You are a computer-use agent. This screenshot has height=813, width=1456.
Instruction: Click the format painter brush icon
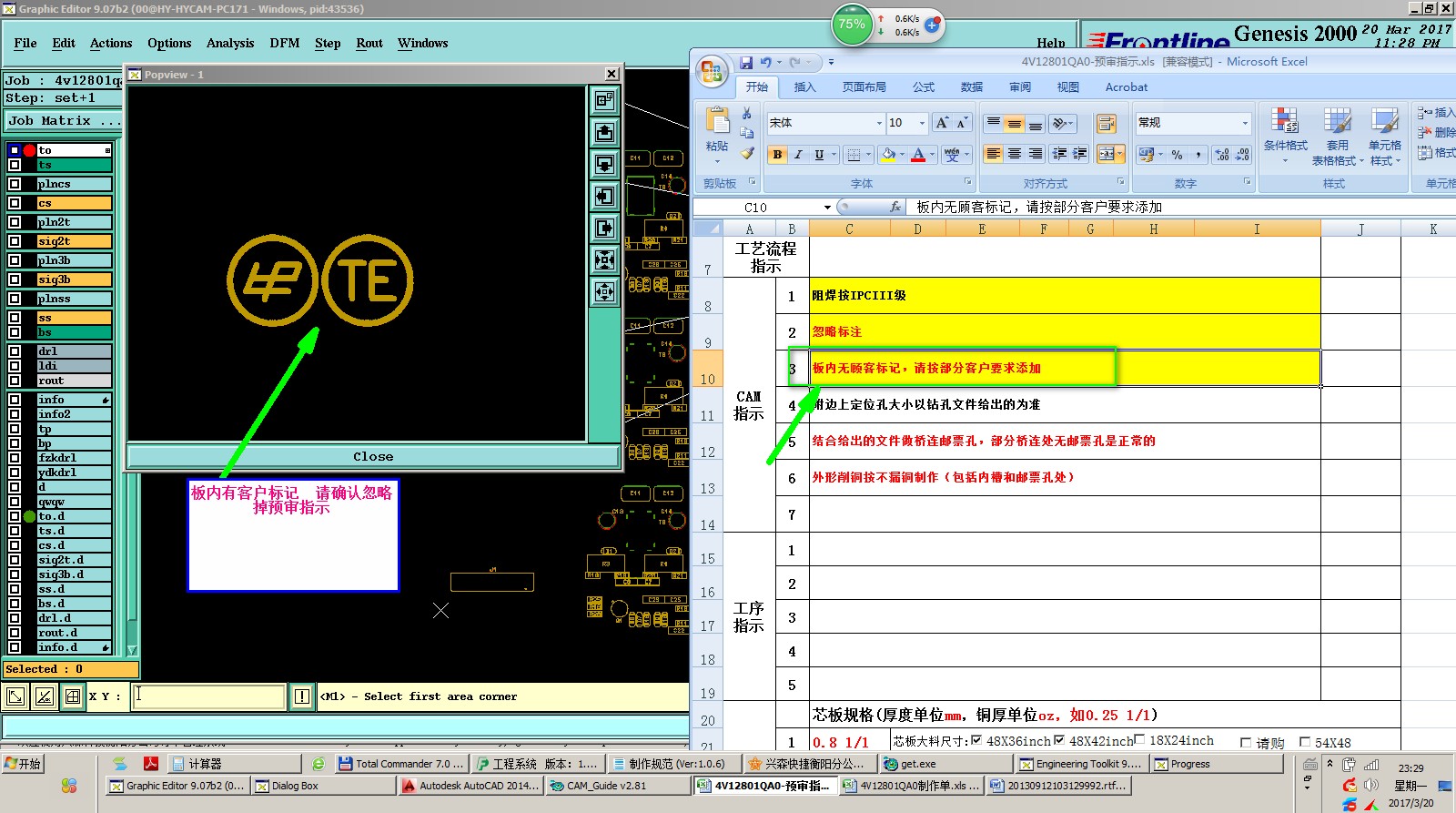747,154
